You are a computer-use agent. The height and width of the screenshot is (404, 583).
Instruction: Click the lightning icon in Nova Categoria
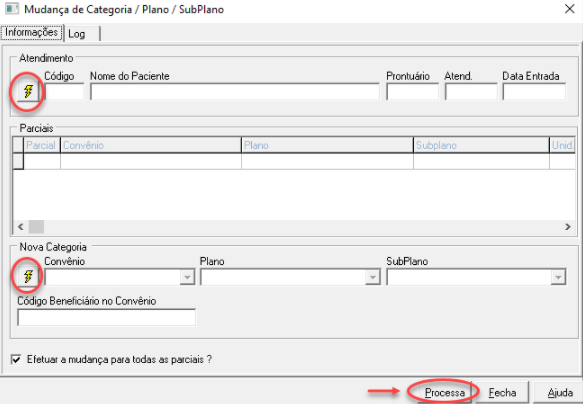(28, 277)
